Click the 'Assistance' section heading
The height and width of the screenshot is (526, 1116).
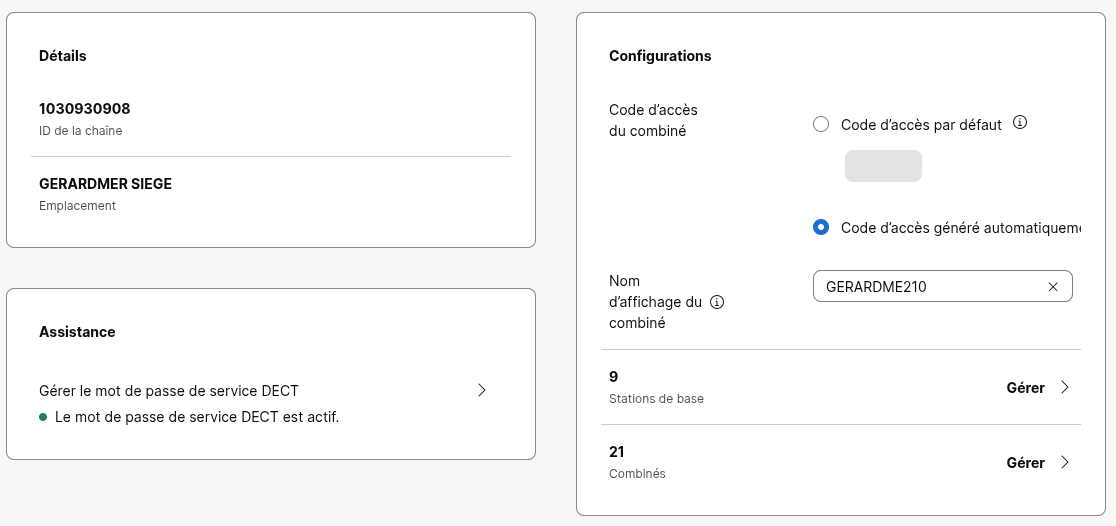pyautogui.click(x=77, y=332)
